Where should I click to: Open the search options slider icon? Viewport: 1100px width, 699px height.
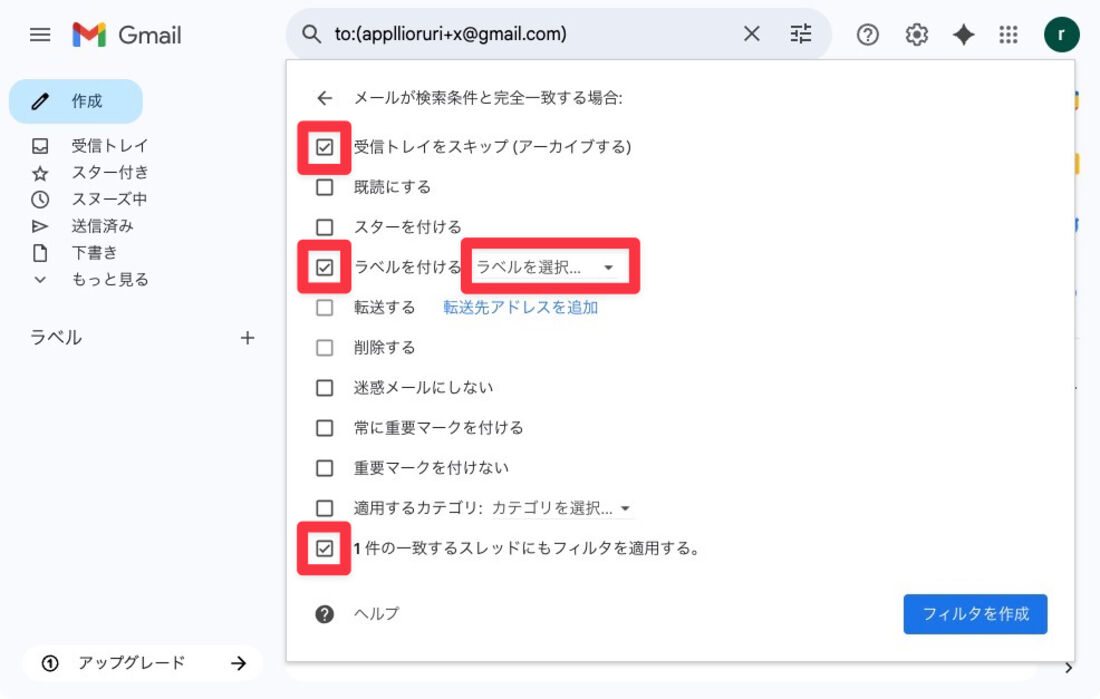coord(800,34)
